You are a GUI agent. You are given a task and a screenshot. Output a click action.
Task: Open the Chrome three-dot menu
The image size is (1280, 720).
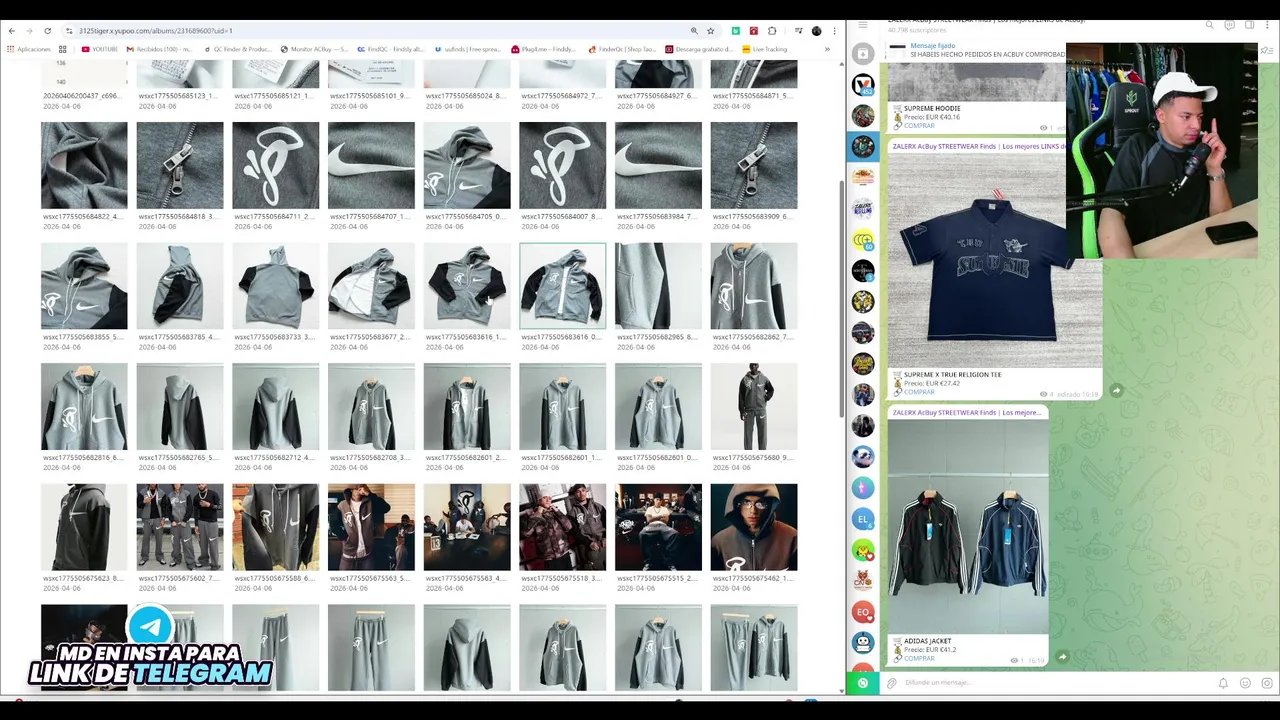[x=834, y=31]
